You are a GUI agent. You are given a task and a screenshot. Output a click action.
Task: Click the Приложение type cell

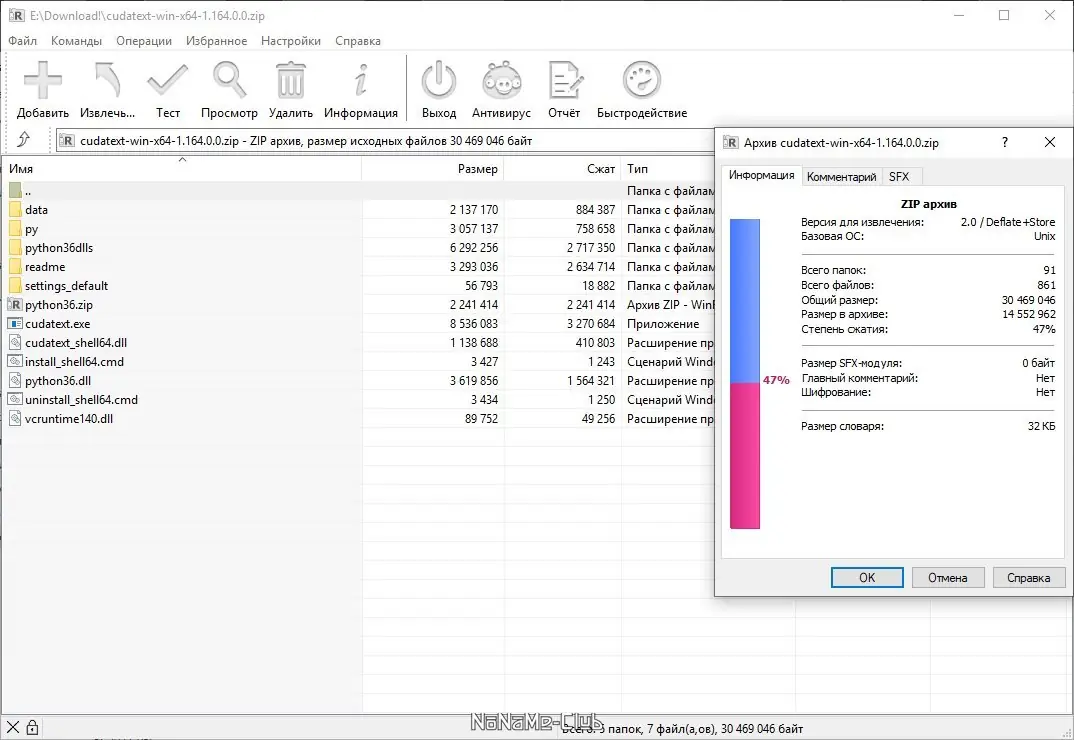click(663, 323)
